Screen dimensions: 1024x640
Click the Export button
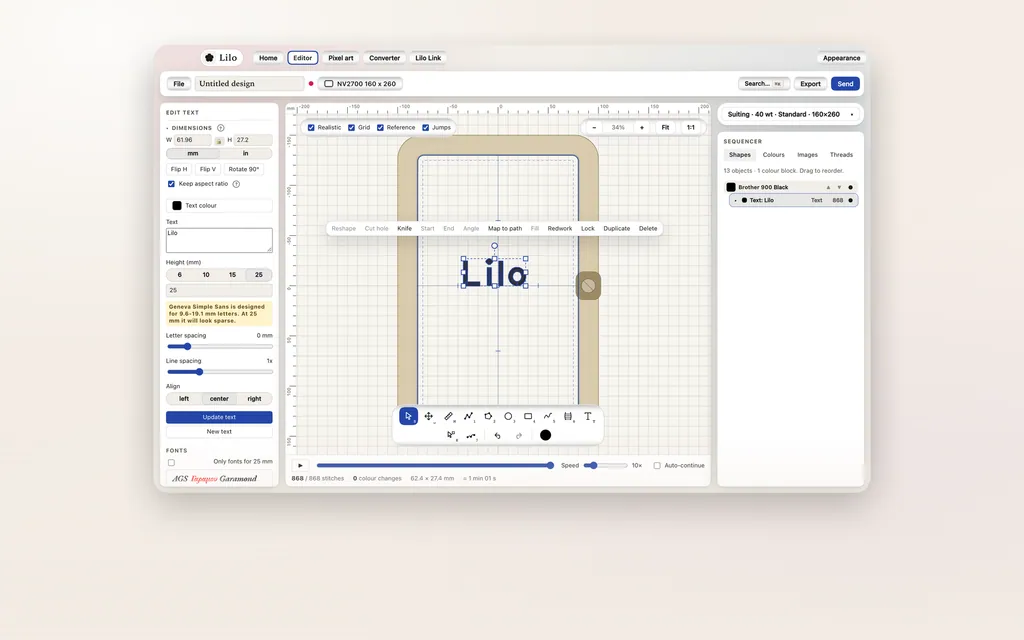coord(810,84)
